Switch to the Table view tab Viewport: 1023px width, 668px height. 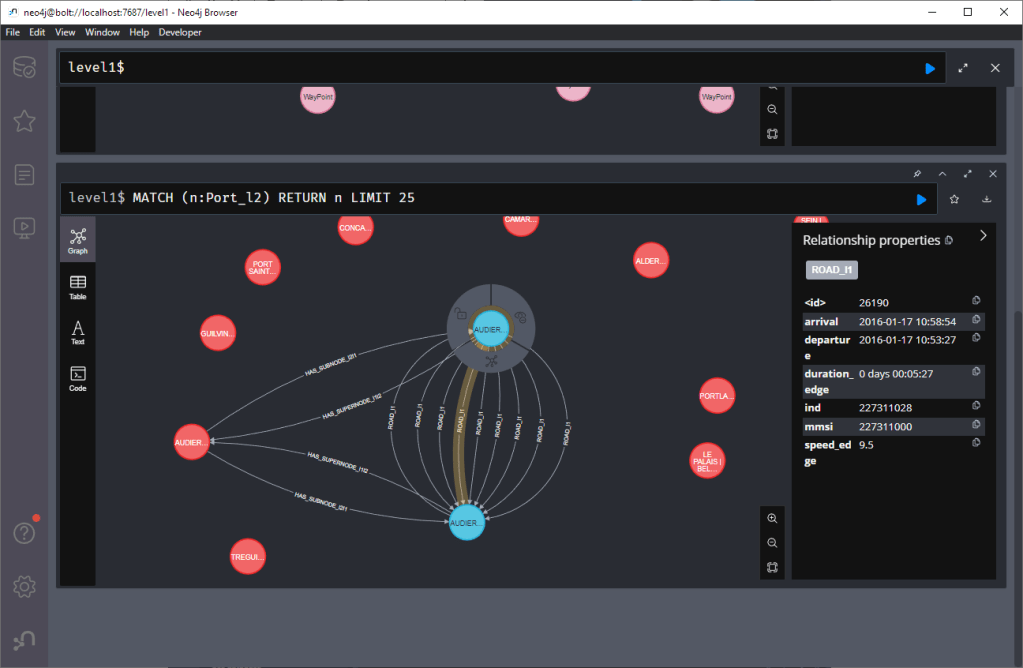tap(78, 287)
